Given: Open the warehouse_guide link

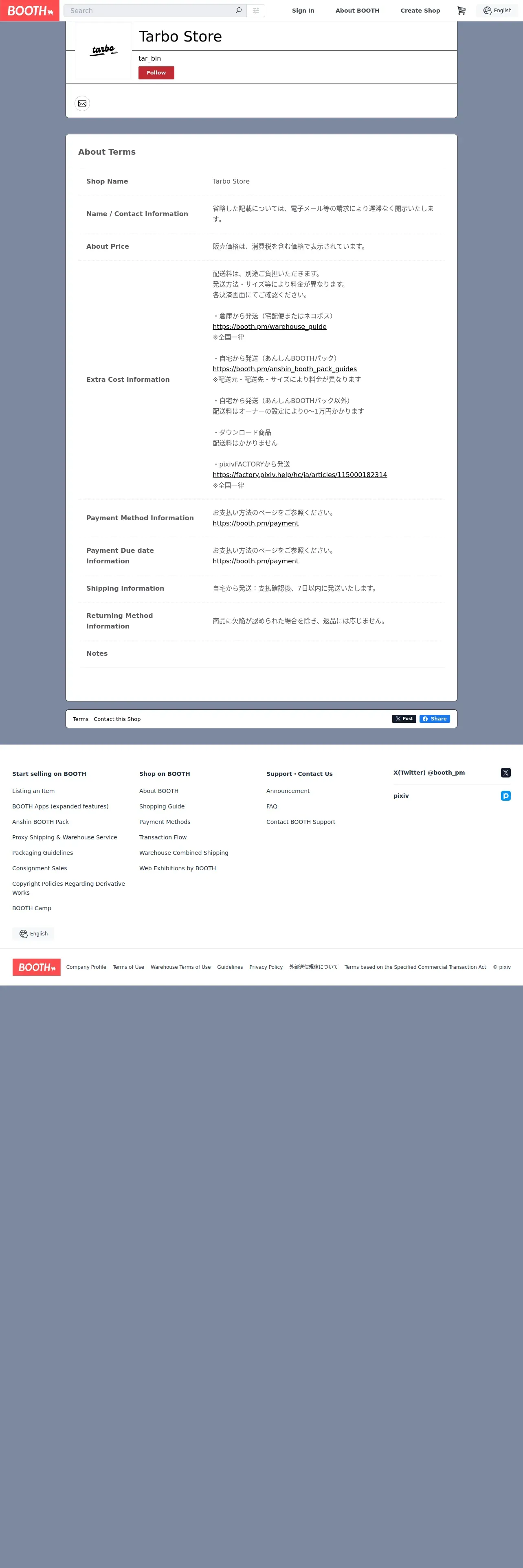Looking at the screenshot, I should tap(270, 326).
